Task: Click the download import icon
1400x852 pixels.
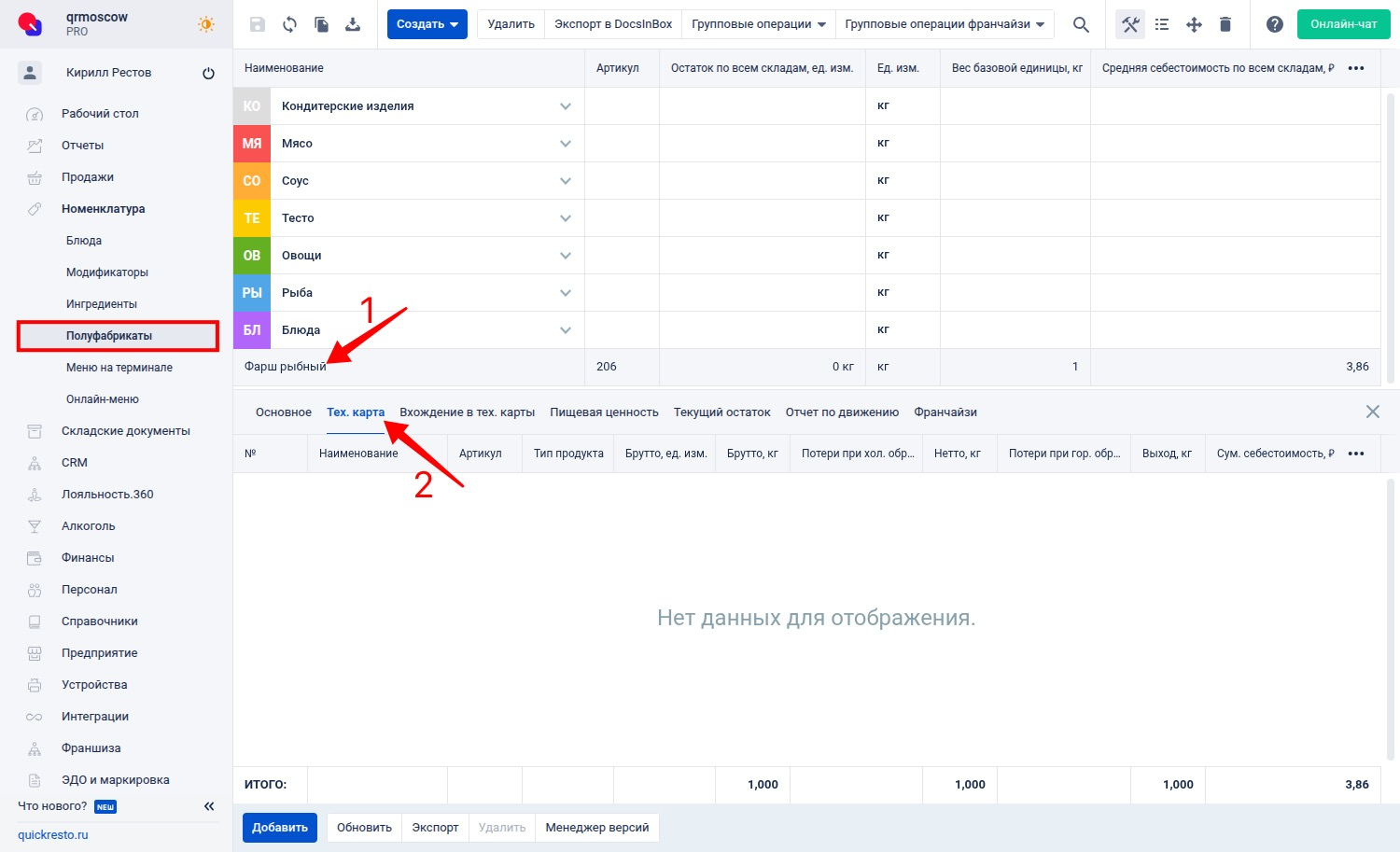Action: [353, 24]
